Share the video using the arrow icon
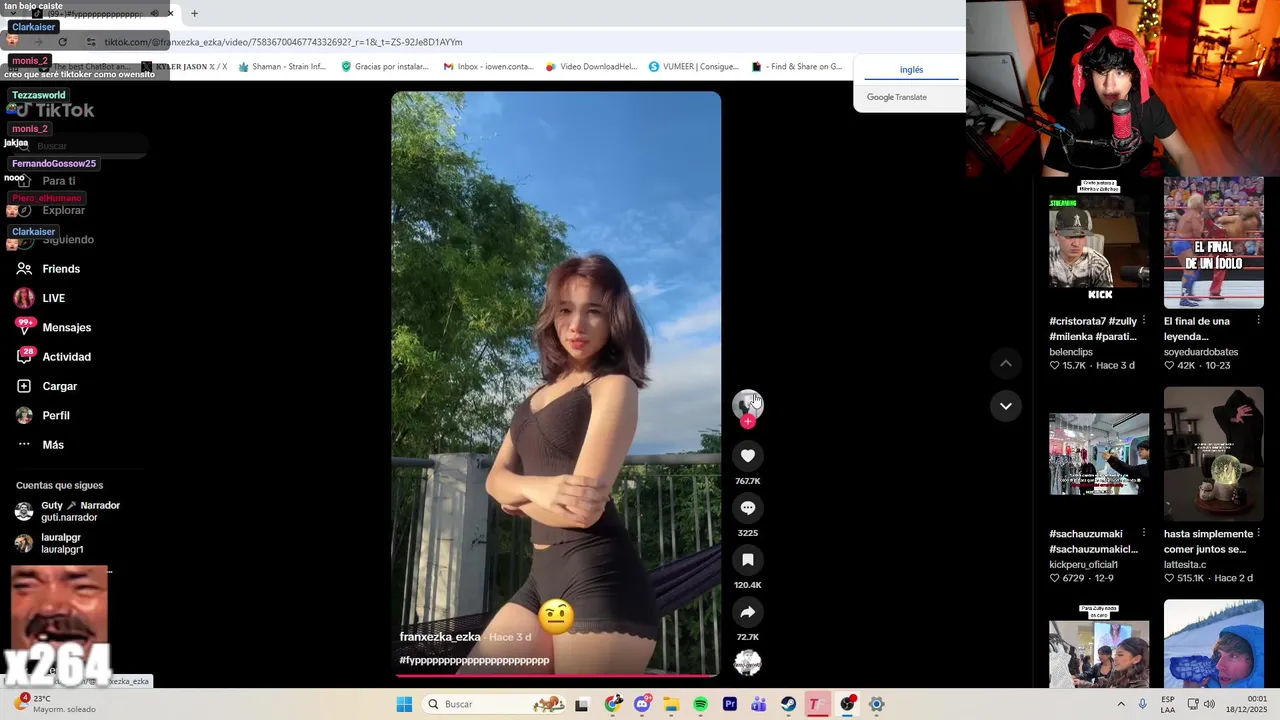Screen dimensions: 1280x720 (747, 612)
